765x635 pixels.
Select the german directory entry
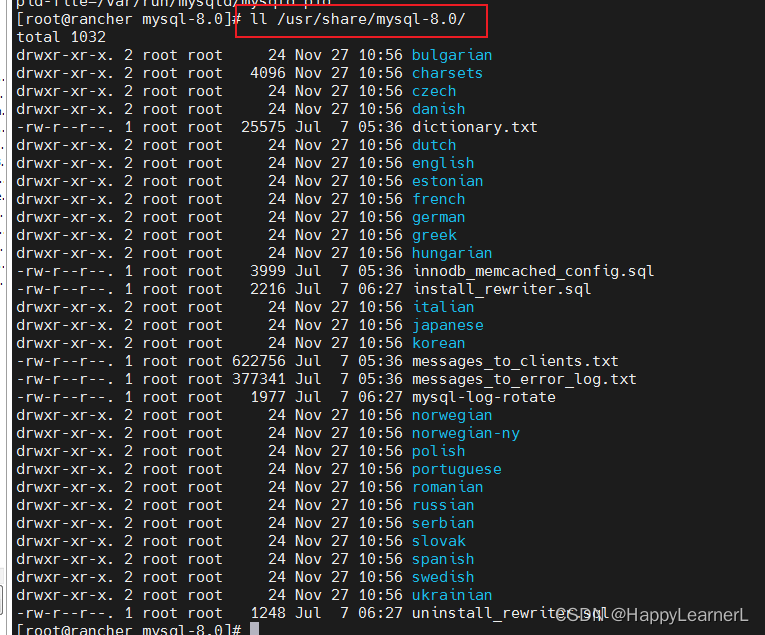pyautogui.click(x=439, y=218)
